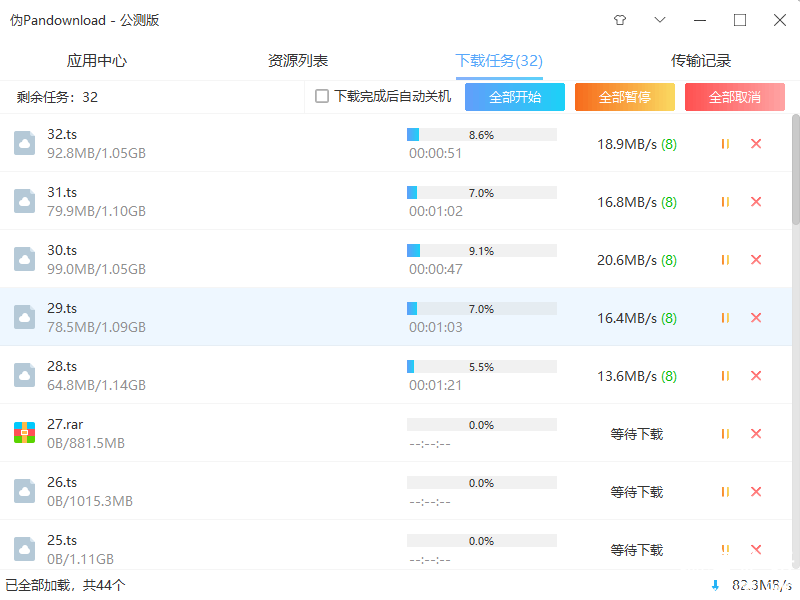Pause the 29.ts download

tap(725, 318)
